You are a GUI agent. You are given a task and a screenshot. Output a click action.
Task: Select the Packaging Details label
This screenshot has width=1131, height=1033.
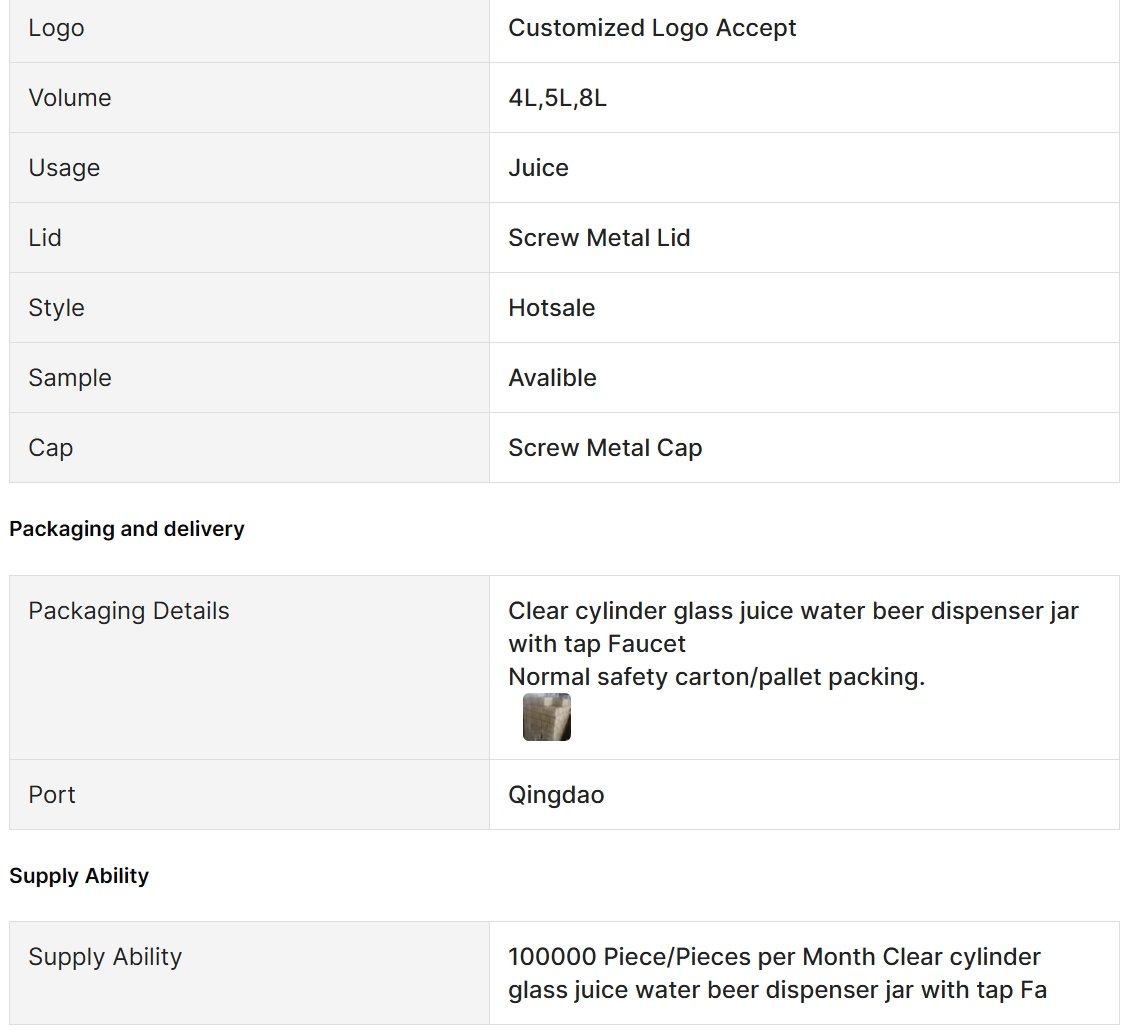128,611
